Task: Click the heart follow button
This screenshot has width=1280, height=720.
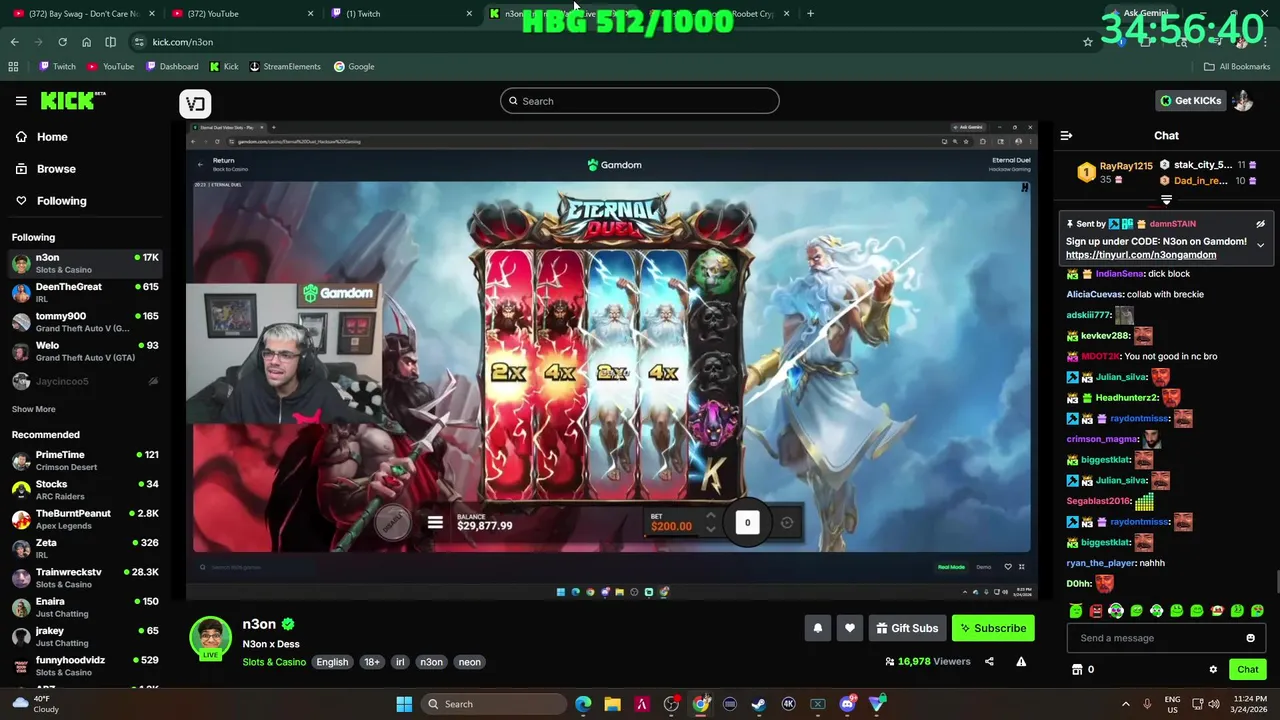Action: click(849, 628)
